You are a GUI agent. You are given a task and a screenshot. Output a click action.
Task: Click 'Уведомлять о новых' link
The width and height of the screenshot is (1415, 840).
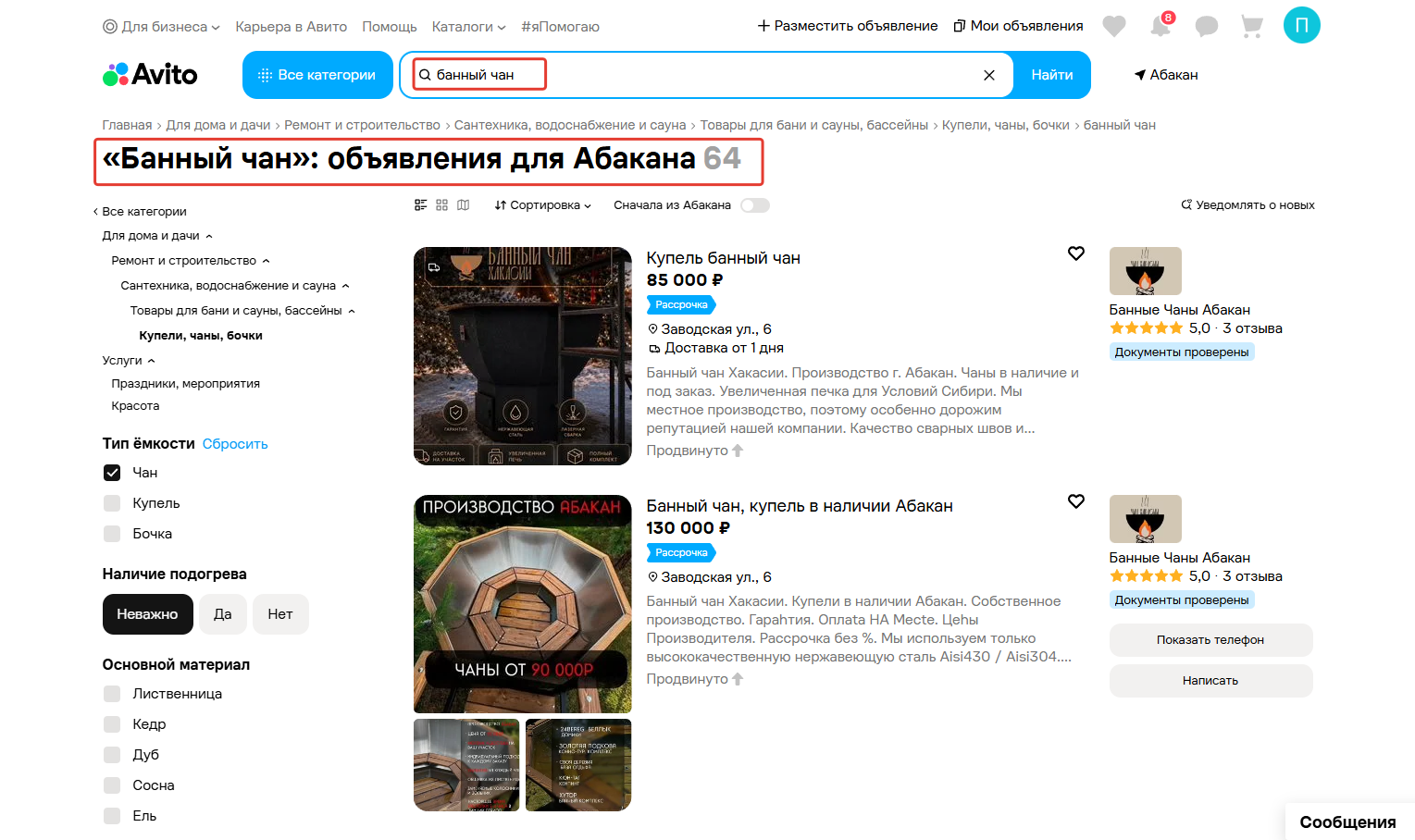pos(1247,205)
